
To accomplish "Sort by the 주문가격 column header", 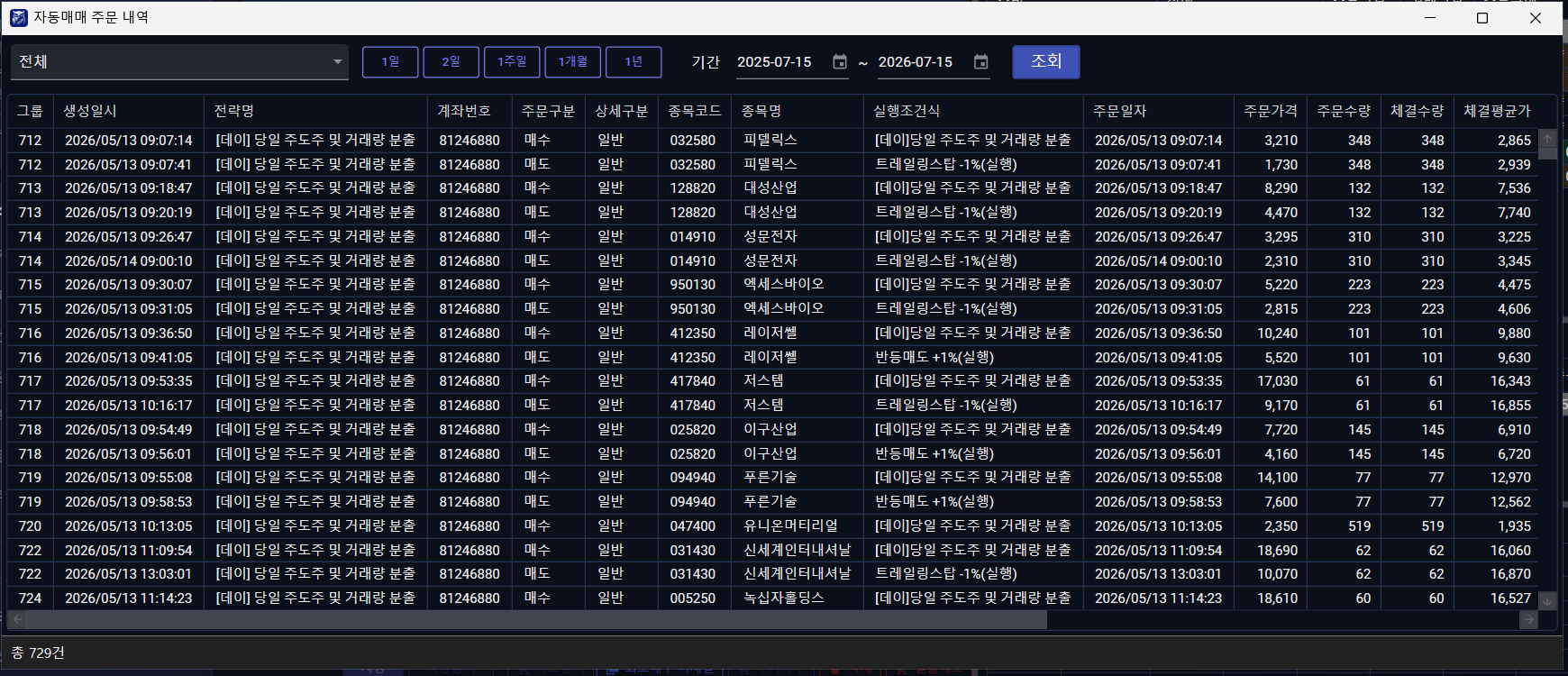I will (1271, 111).
